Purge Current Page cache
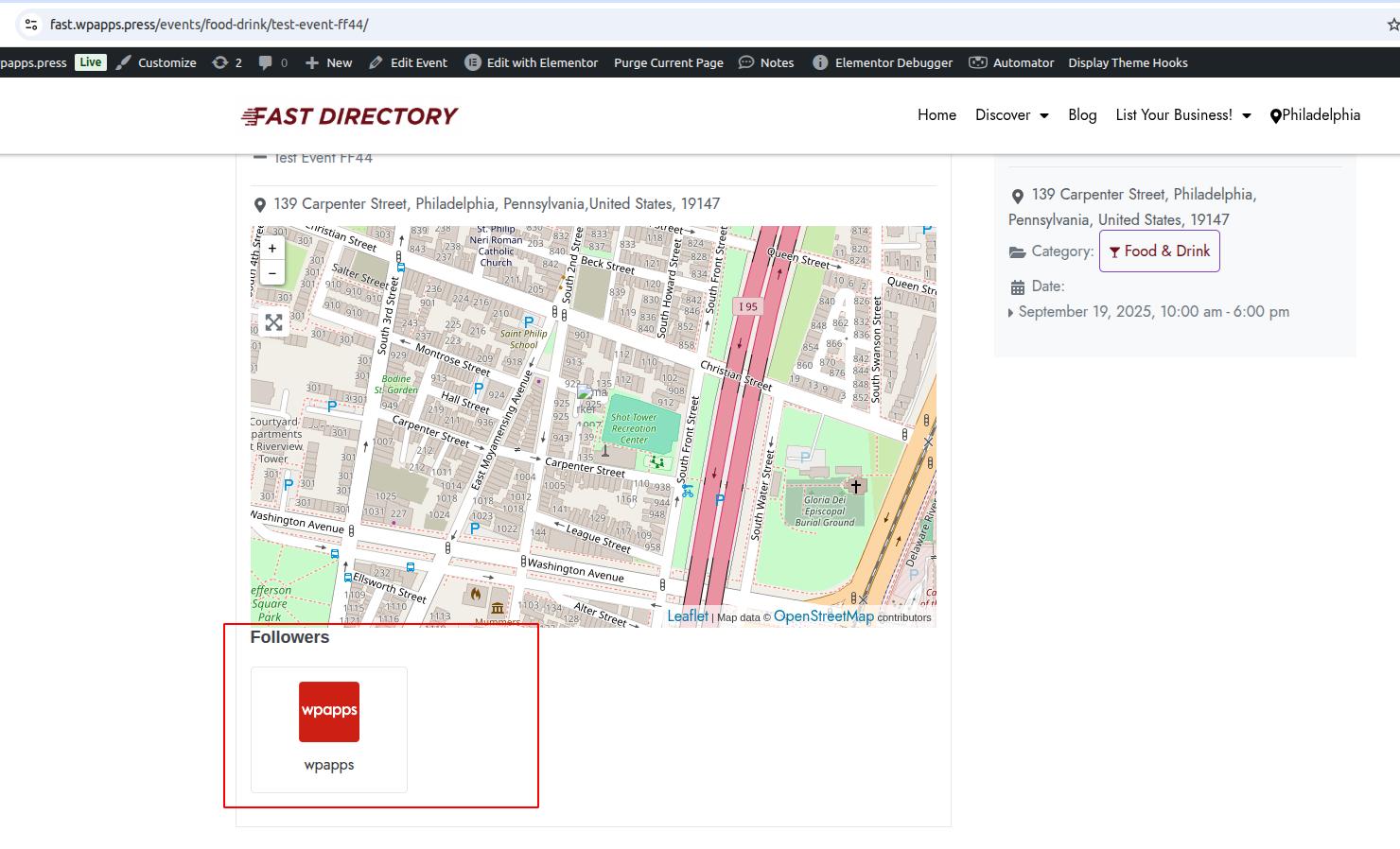 click(x=668, y=62)
